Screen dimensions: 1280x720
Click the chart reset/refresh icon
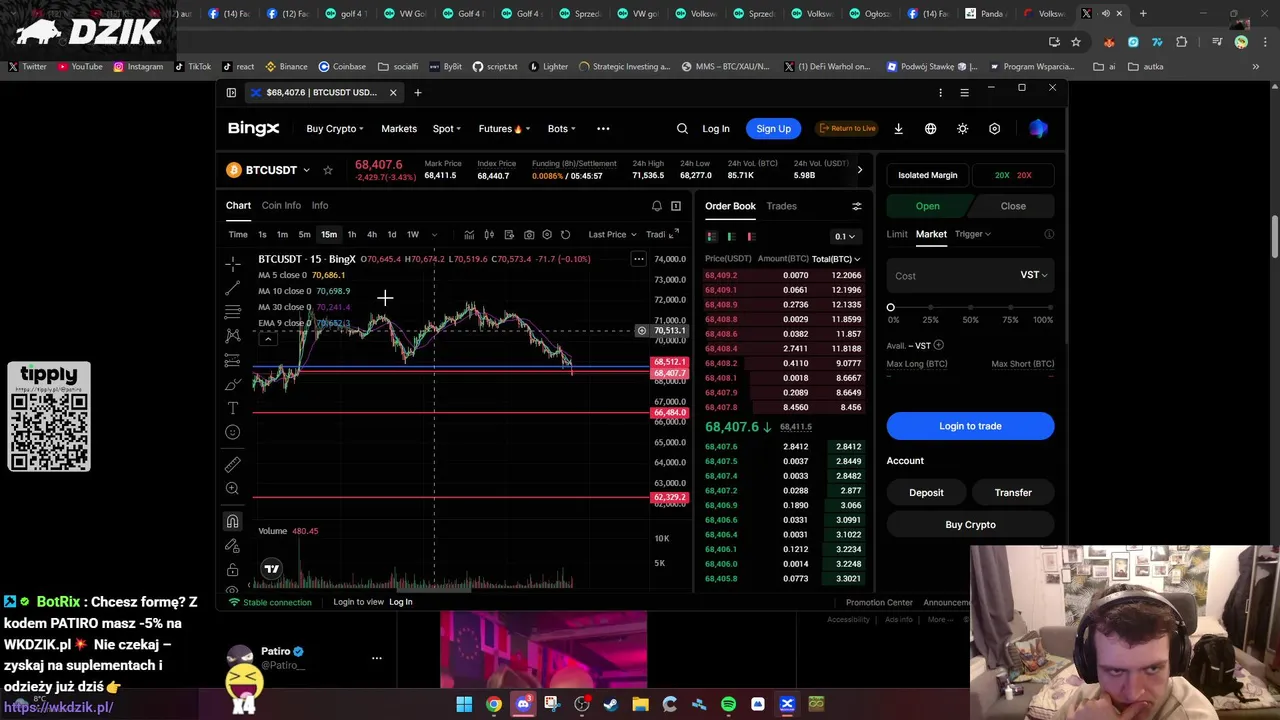pos(566,235)
